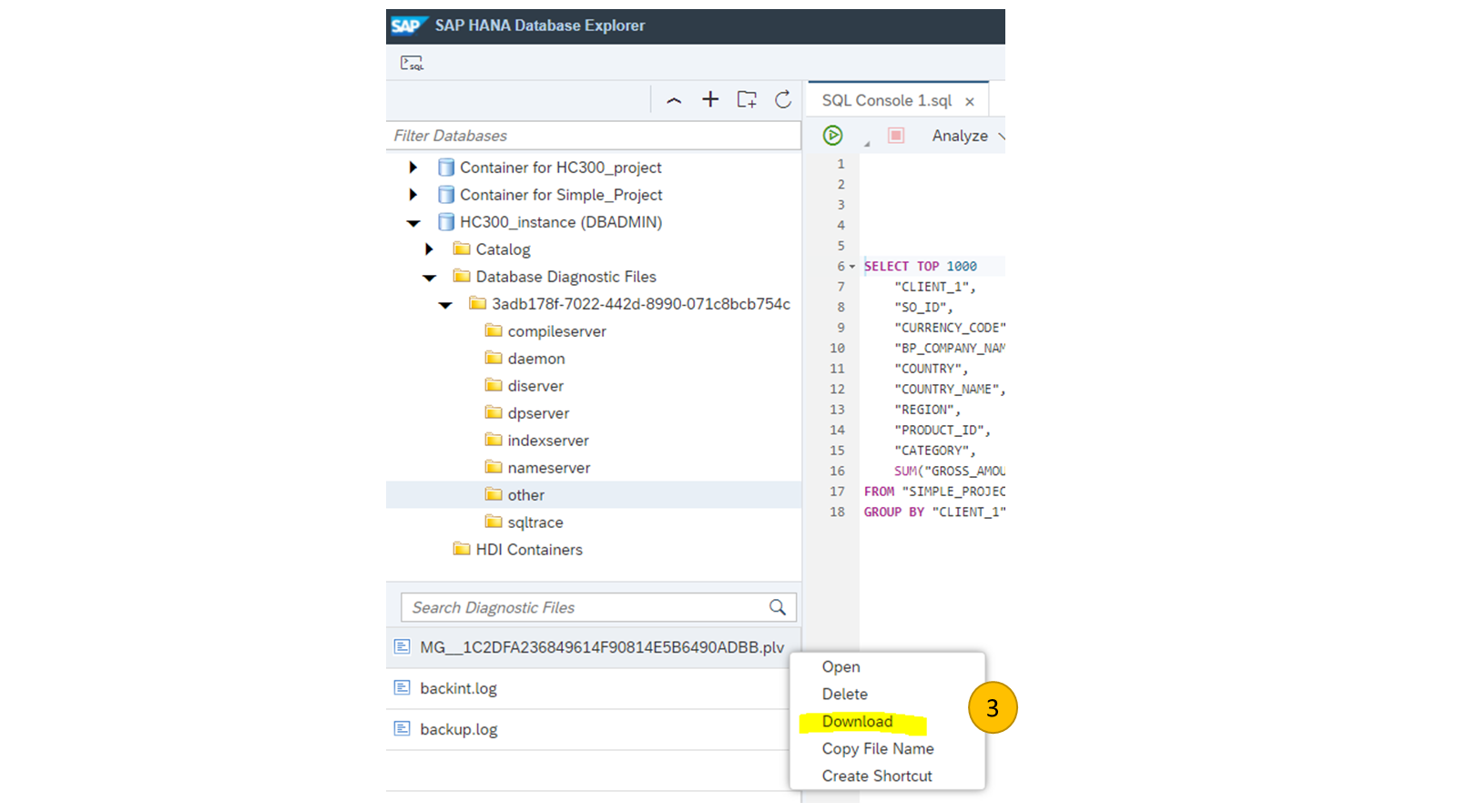Click the HC300_instance database cylinder icon

point(446,222)
